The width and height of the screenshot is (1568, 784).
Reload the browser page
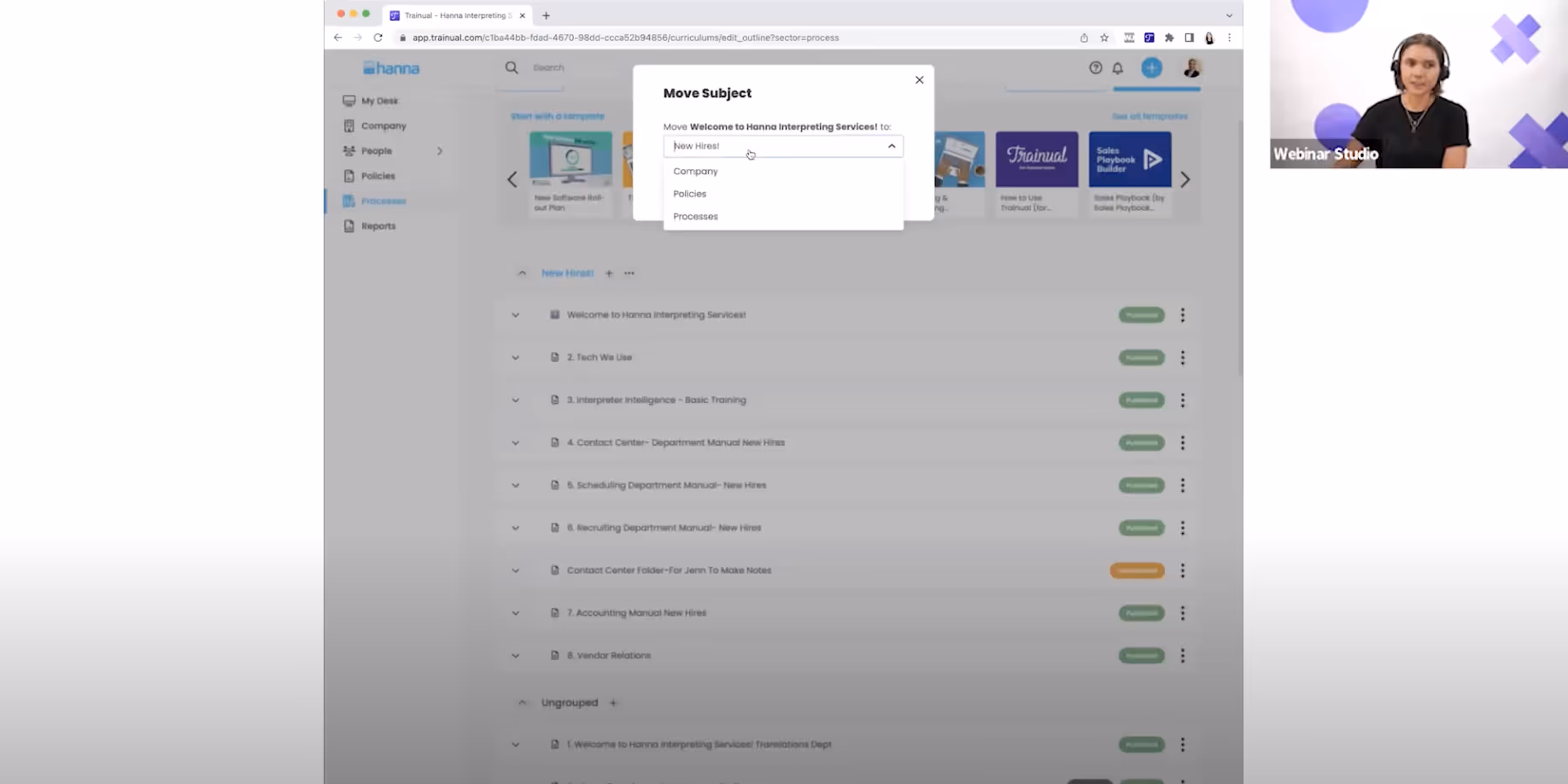pyautogui.click(x=378, y=38)
